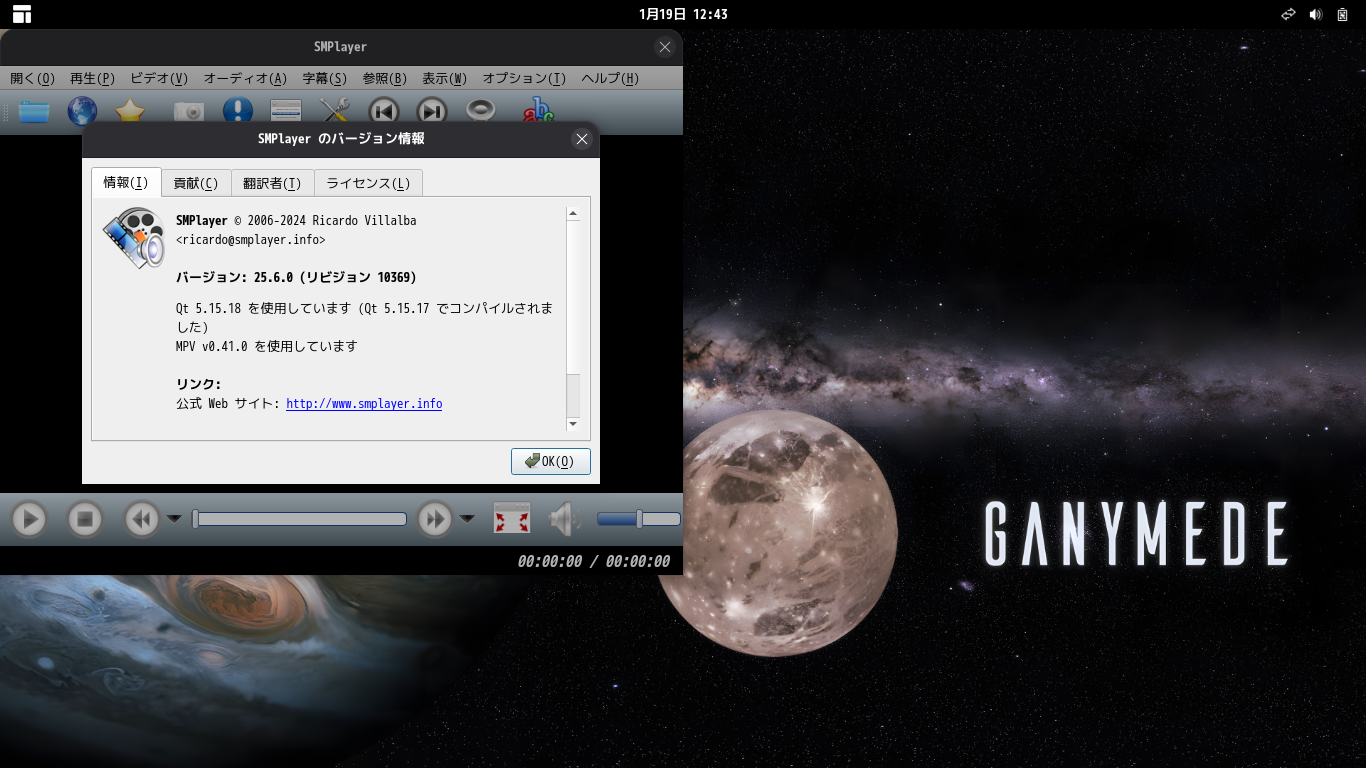Image resolution: width=1366 pixels, height=768 pixels.
Task: Open the 参照(B) menu
Action: pos(385,78)
